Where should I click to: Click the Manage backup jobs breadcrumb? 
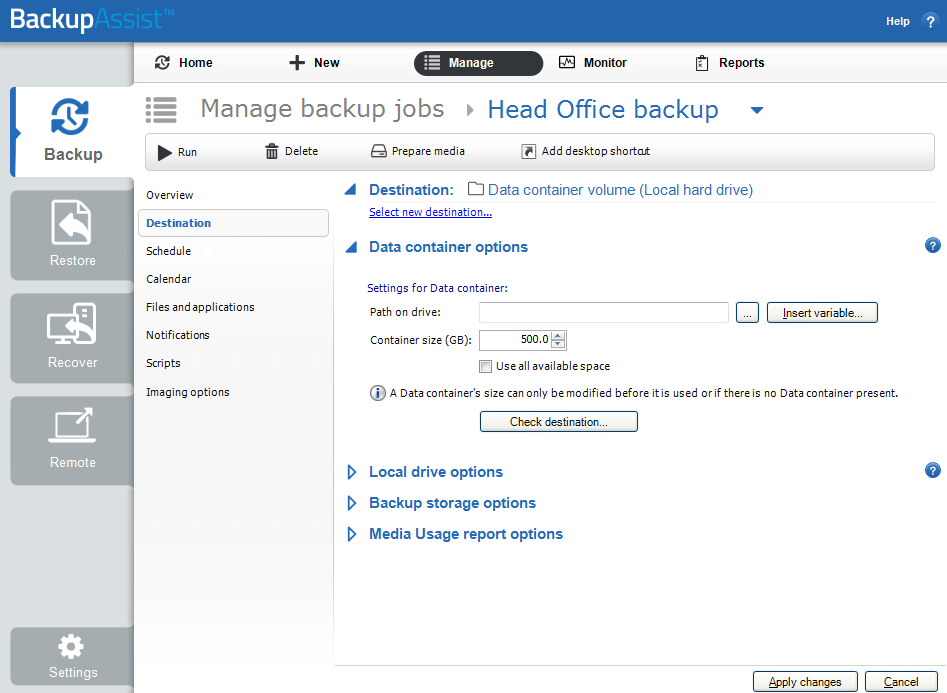pyautogui.click(x=323, y=109)
